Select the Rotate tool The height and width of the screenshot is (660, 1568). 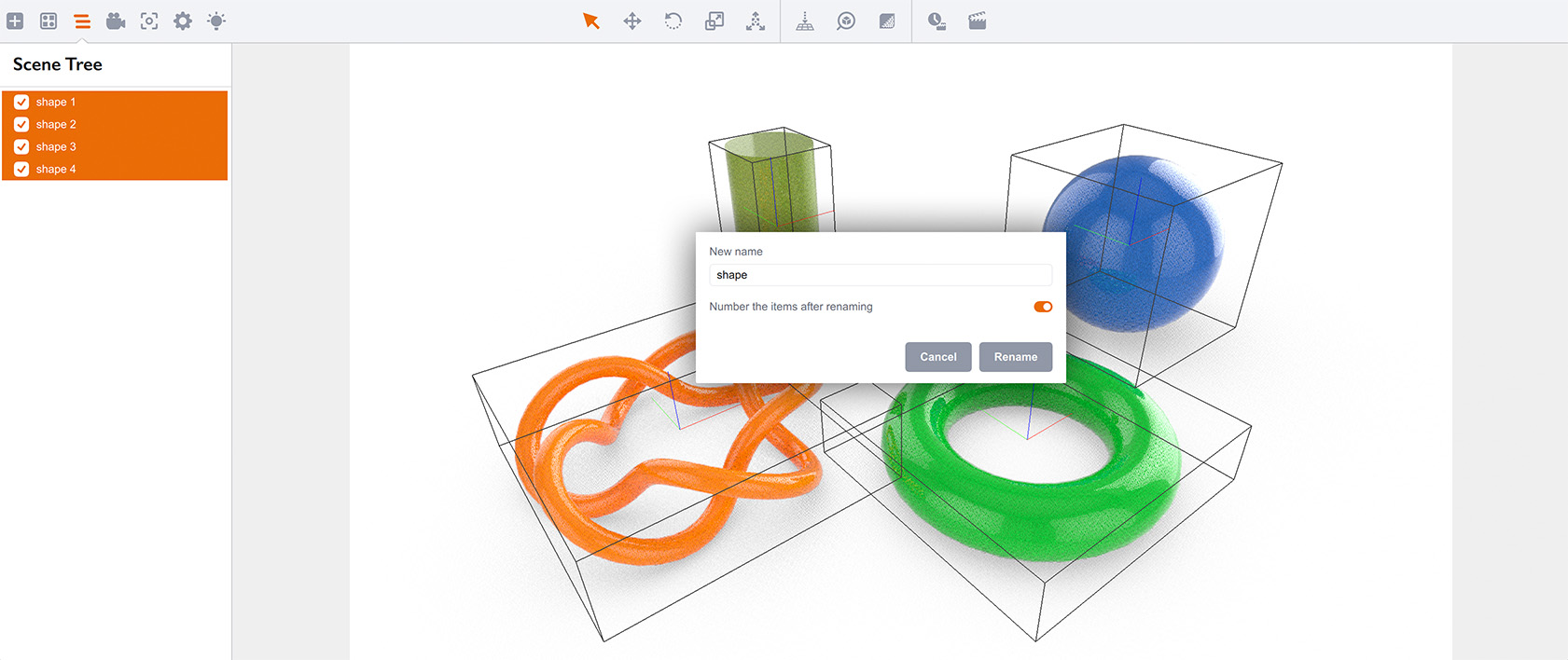pos(673,21)
